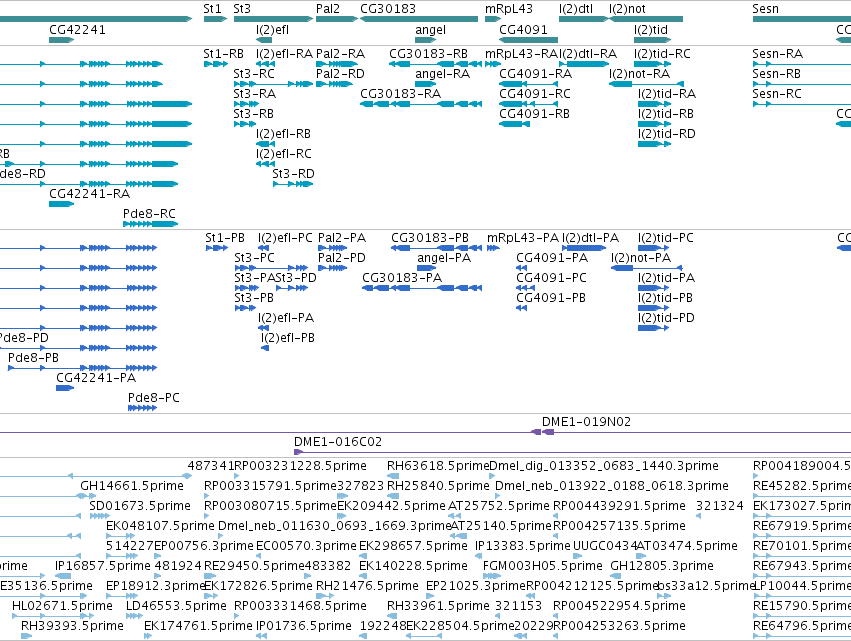This screenshot has height=641, width=851.
Task: Select the angel gene label
Action: click(430, 30)
